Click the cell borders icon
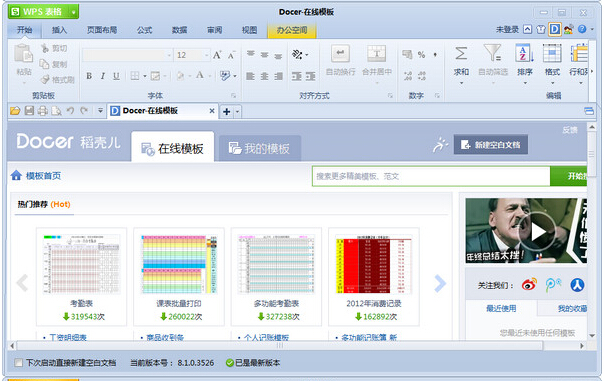 [135, 76]
